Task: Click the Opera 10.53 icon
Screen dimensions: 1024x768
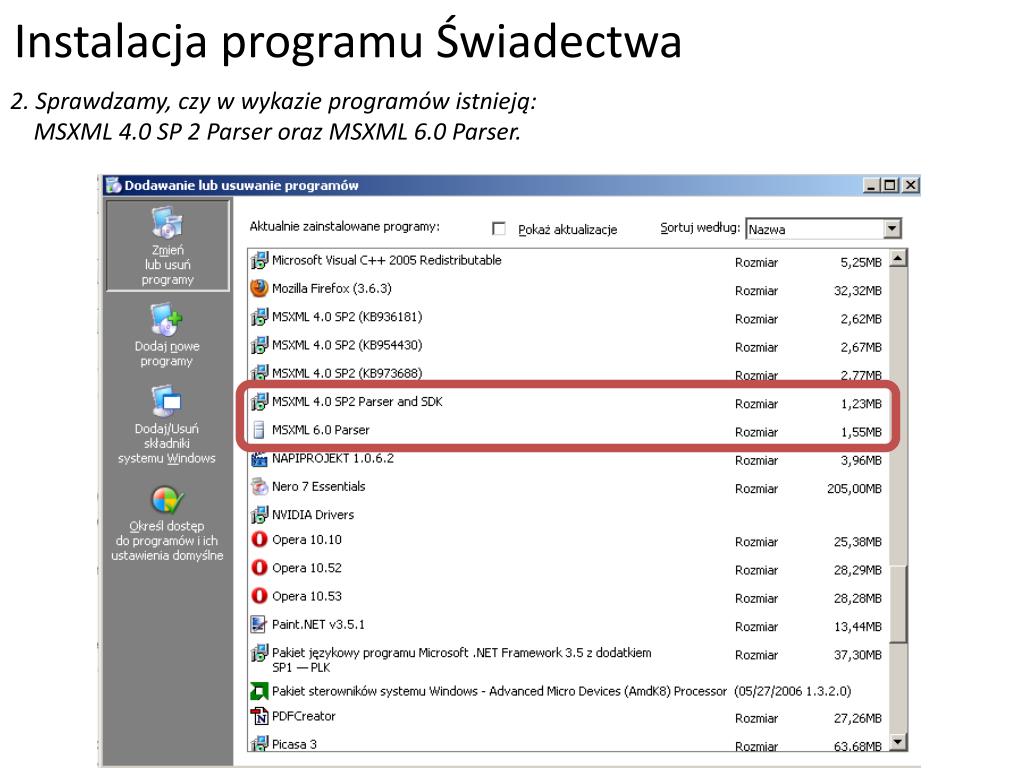Action: (259, 596)
